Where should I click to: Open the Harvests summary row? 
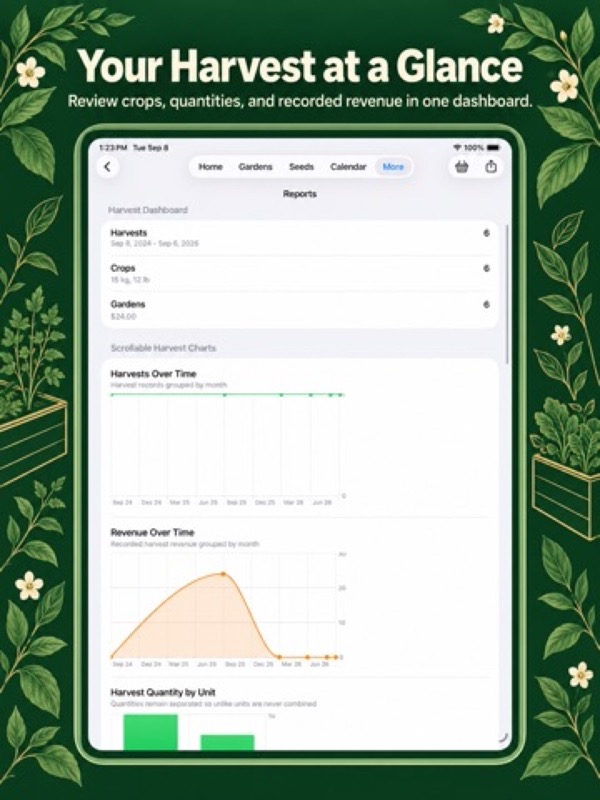pyautogui.click(x=299, y=238)
